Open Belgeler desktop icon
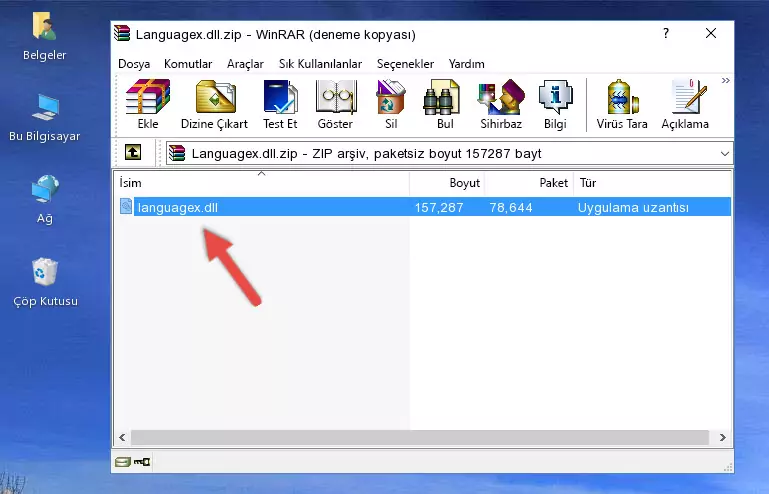This screenshot has width=769, height=494. point(45,36)
